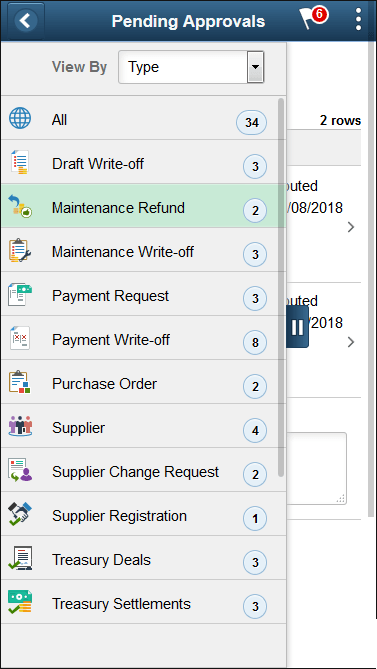The height and width of the screenshot is (669, 377).
Task: Open the first routed row's chevron
Action: tap(351, 227)
